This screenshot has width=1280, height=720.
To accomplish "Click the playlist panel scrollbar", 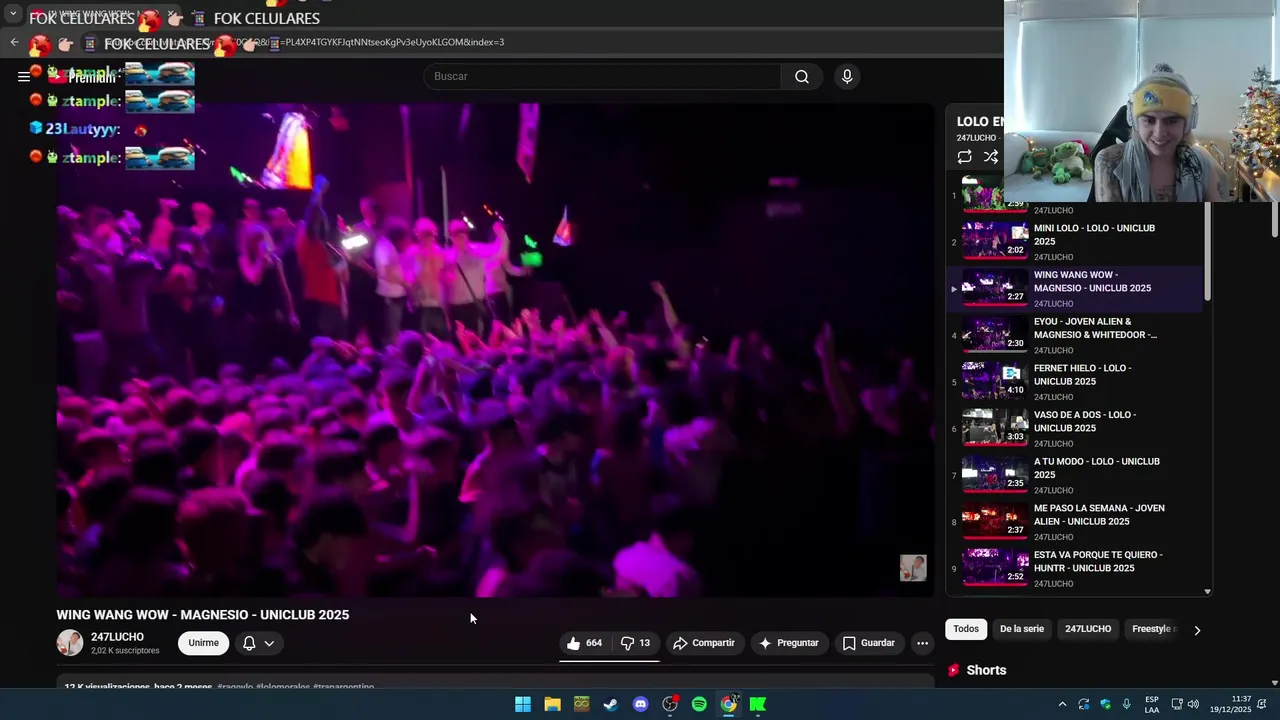I will click(1207, 250).
